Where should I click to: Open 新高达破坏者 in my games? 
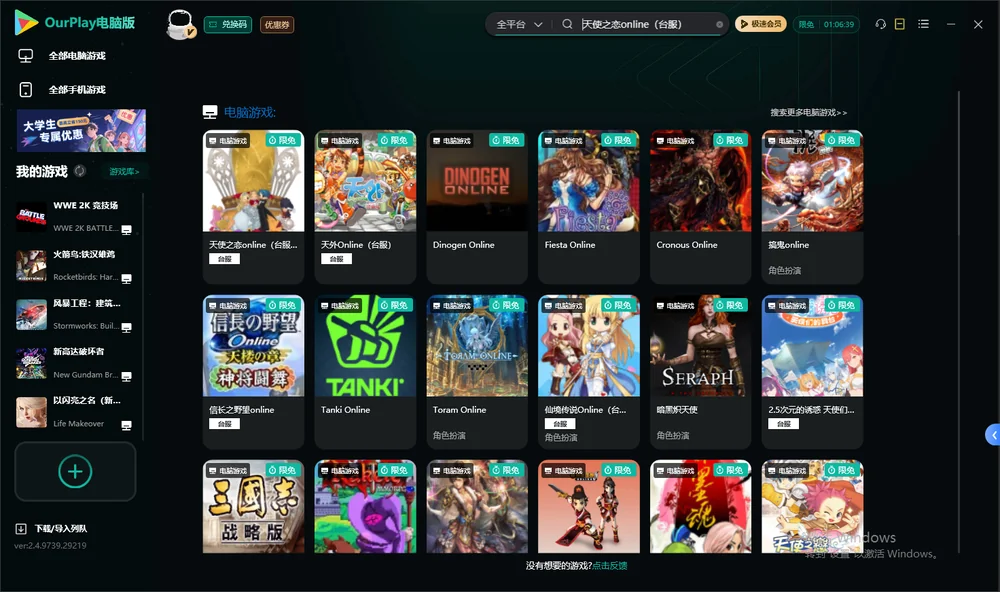pyautogui.click(x=75, y=363)
